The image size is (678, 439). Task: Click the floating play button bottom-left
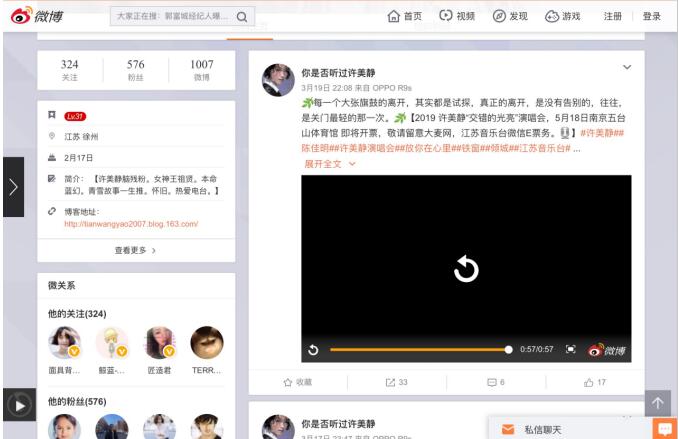click(19, 405)
